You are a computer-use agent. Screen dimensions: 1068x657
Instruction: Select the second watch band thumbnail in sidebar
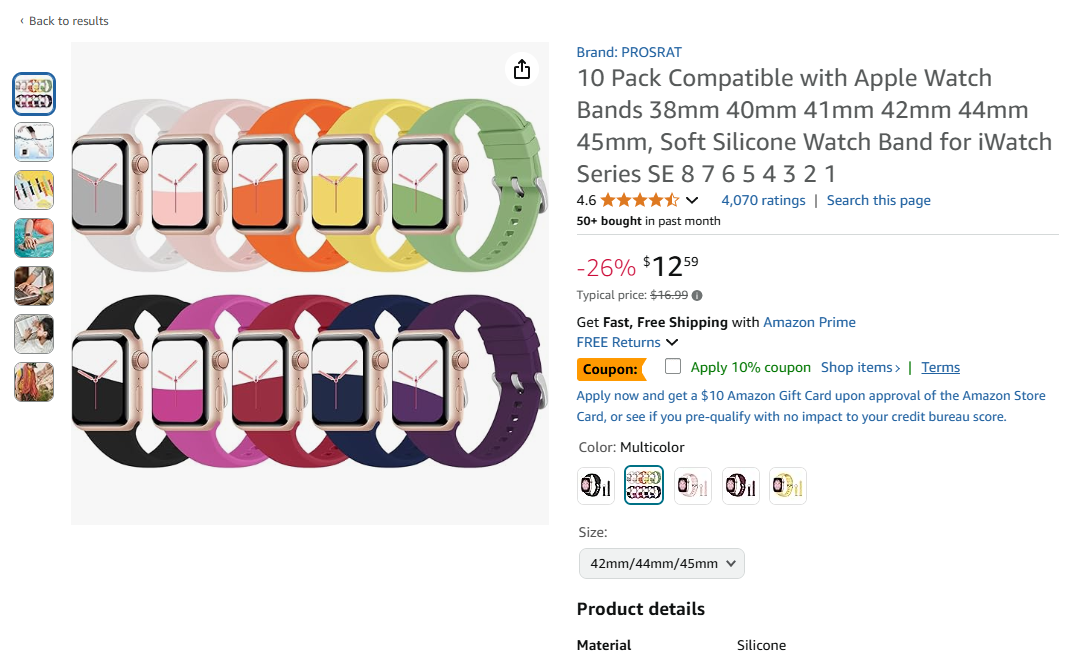(33, 142)
